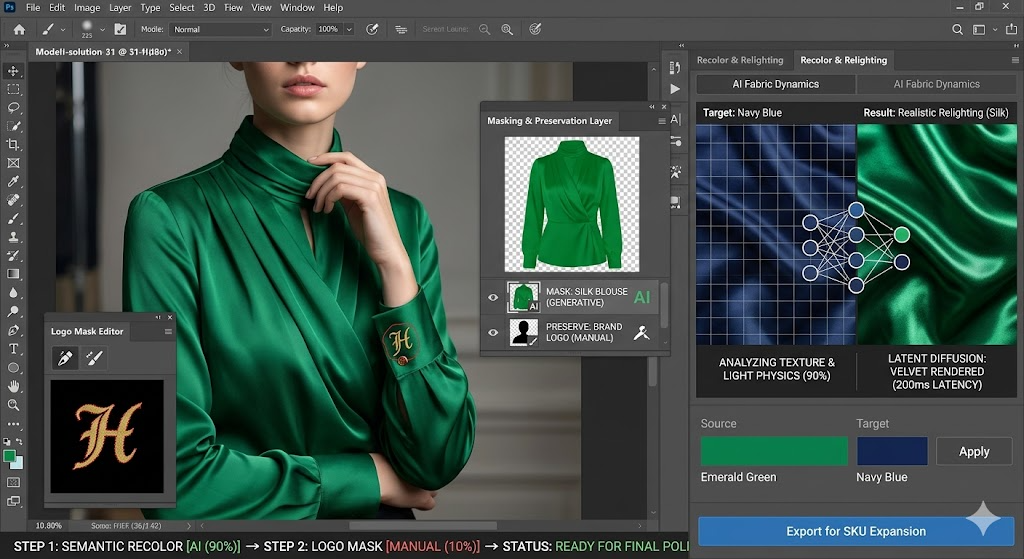Select the Rectangular Marquee tool
The height and width of the screenshot is (559, 1024).
pyautogui.click(x=13, y=89)
